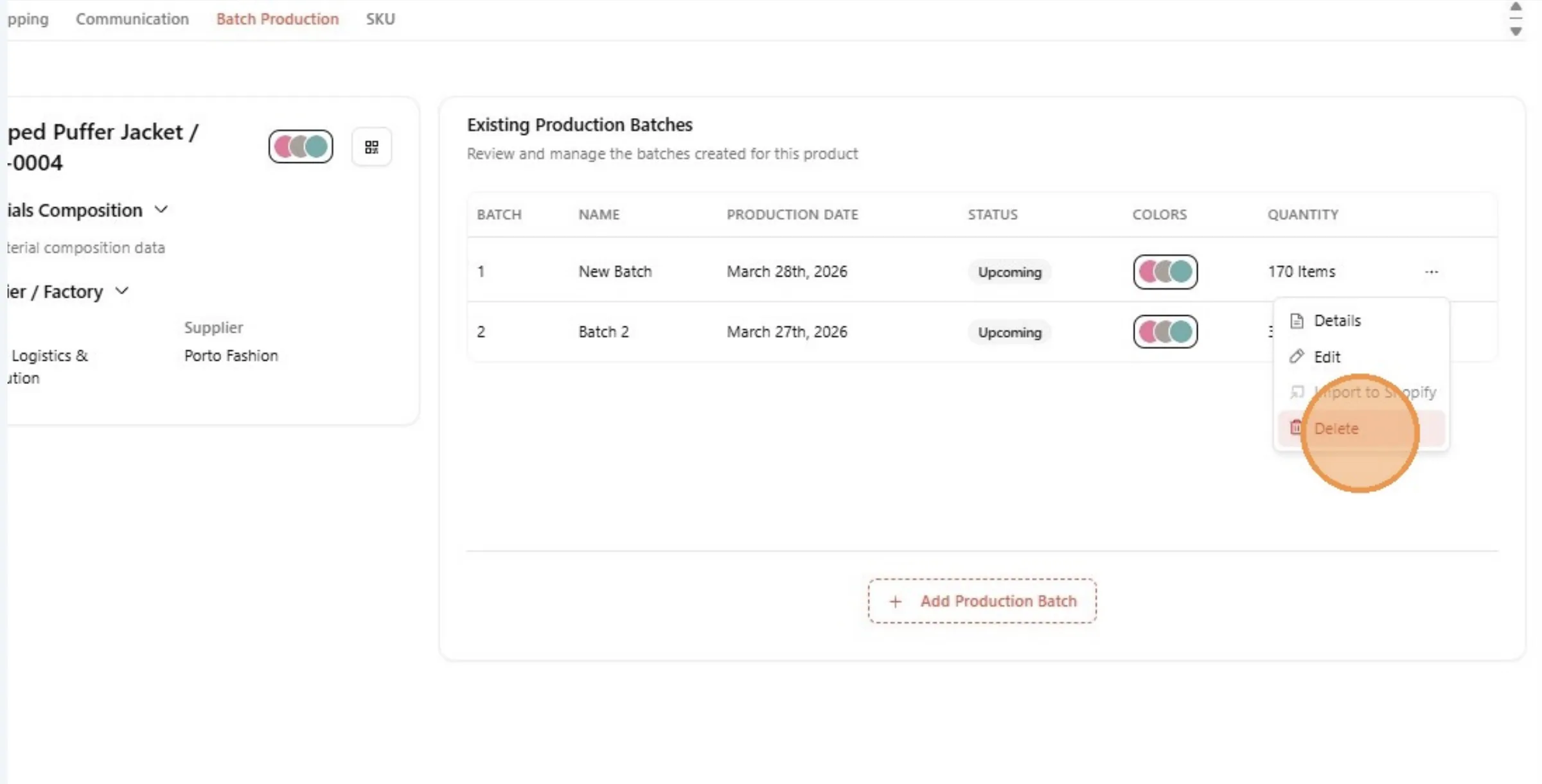Screen dimensions: 1542x784
Task: Click the NAME column header
Action: (599, 214)
